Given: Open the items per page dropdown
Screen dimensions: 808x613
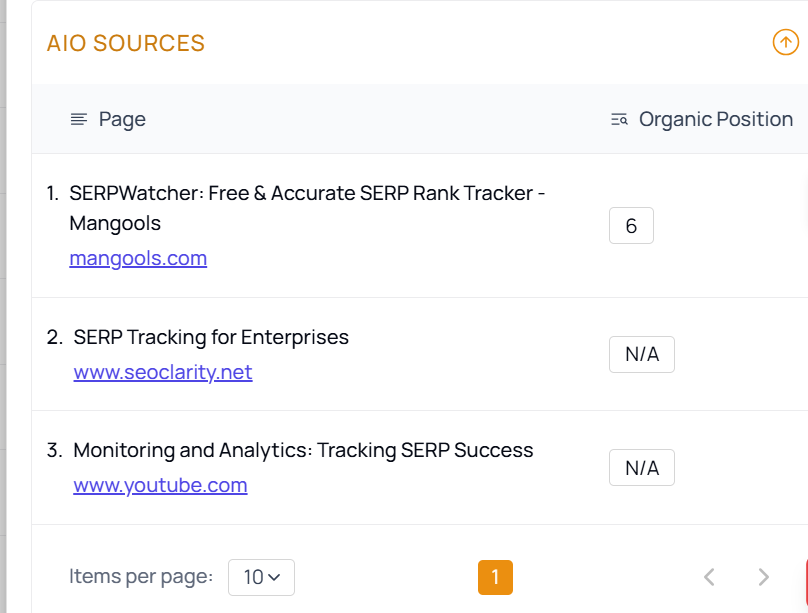Looking at the screenshot, I should point(261,577).
